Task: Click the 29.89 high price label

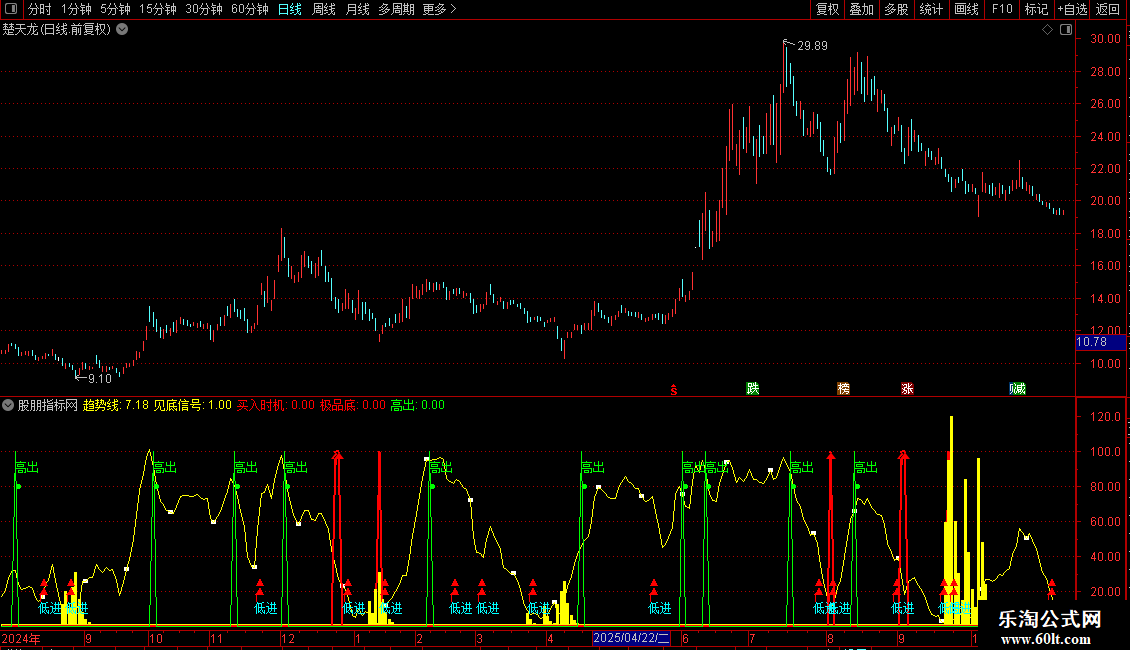Action: [x=812, y=45]
